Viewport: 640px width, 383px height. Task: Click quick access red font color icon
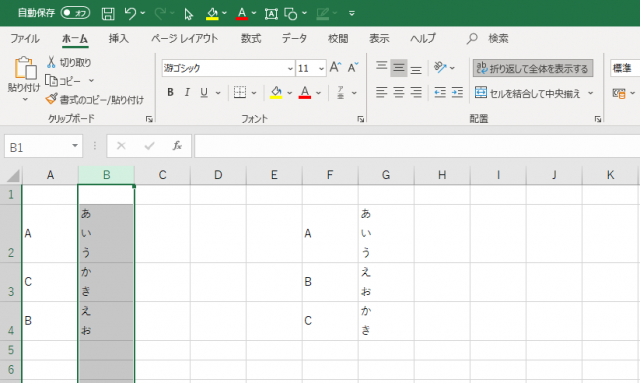tap(242, 13)
